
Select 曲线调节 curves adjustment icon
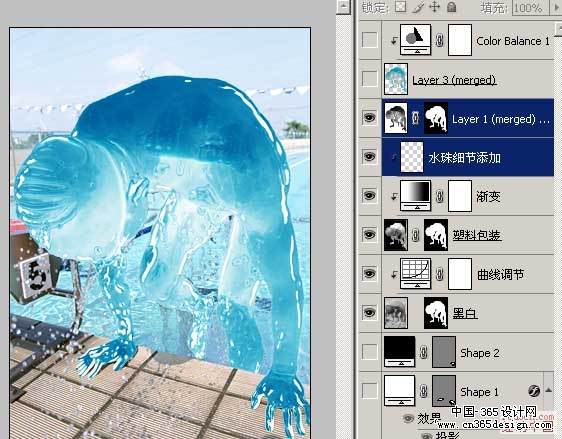tap(415, 273)
